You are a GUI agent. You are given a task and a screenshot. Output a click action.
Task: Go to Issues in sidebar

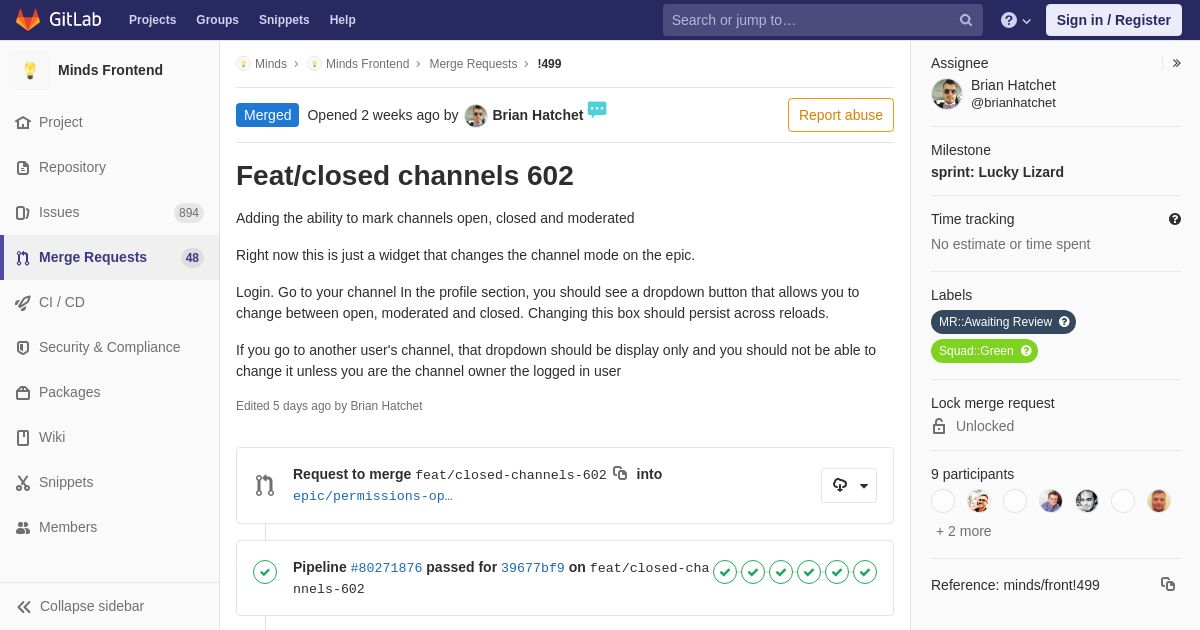(x=59, y=212)
